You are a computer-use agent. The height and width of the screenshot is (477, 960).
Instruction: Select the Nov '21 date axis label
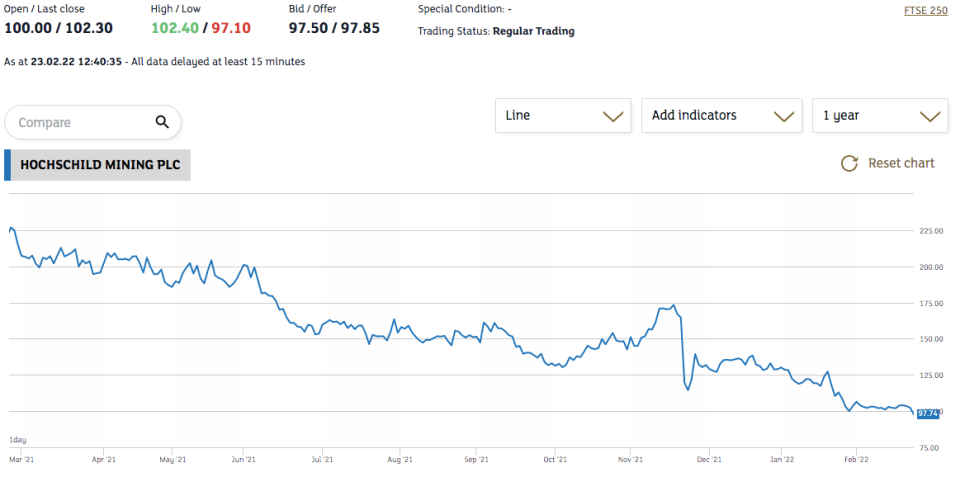pyautogui.click(x=632, y=460)
